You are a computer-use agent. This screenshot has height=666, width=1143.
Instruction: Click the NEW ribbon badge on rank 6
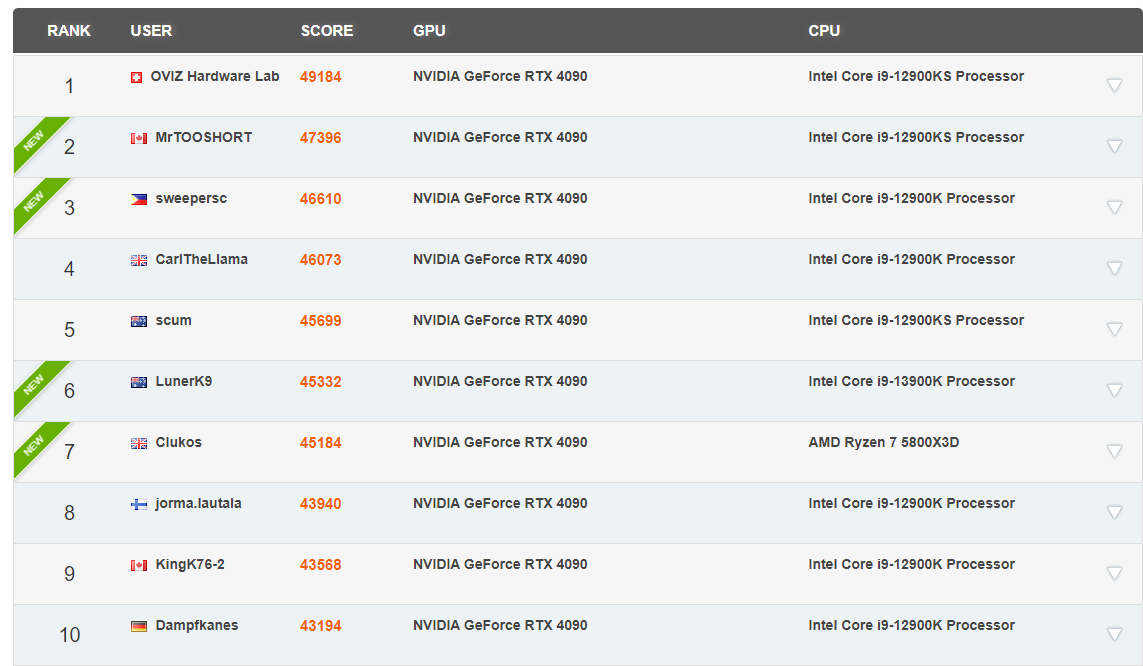pyautogui.click(x=34, y=383)
